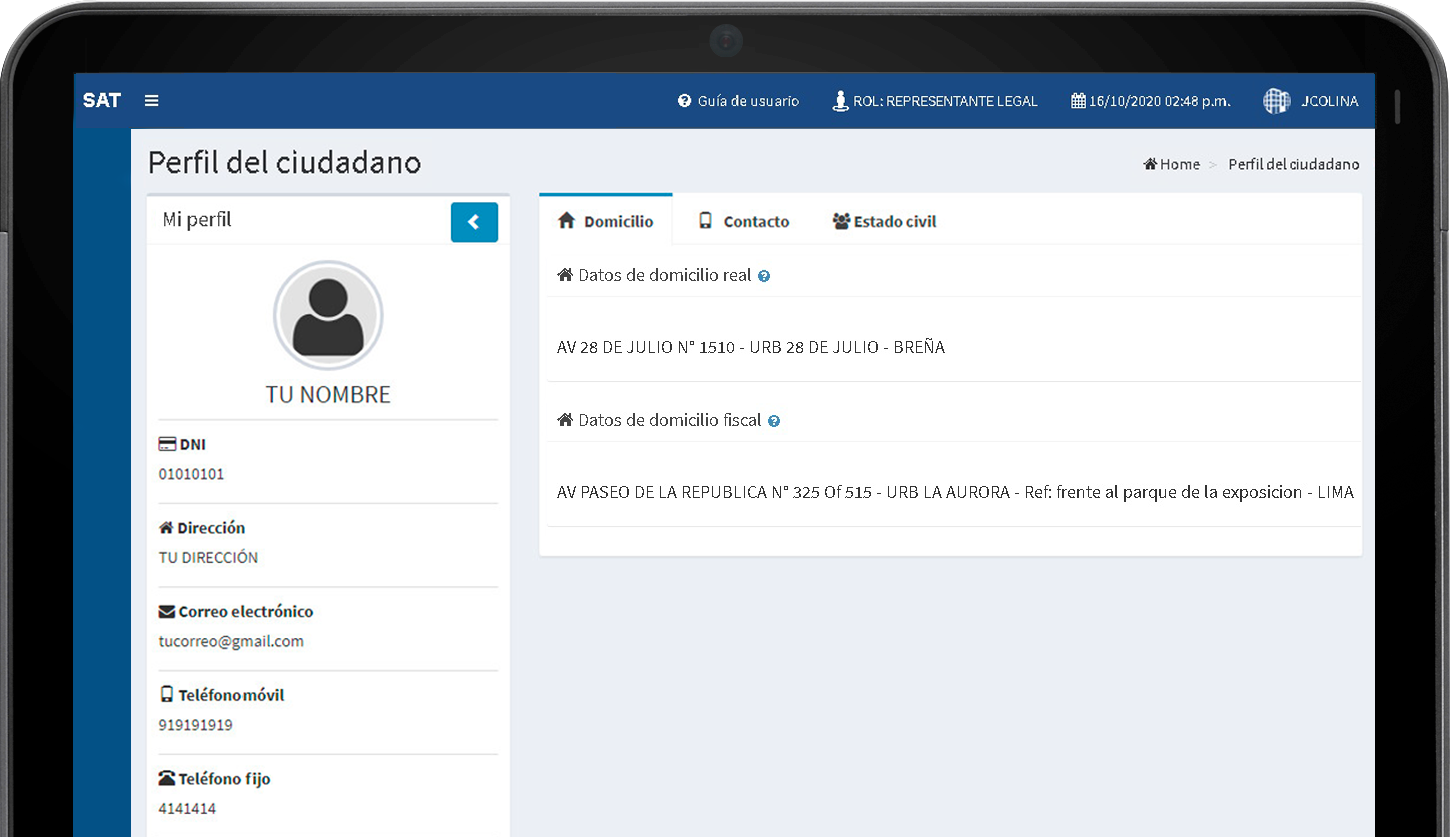This screenshot has width=1450, height=837.
Task: Click the house icon on the Domicilio tab
Action: [x=567, y=221]
